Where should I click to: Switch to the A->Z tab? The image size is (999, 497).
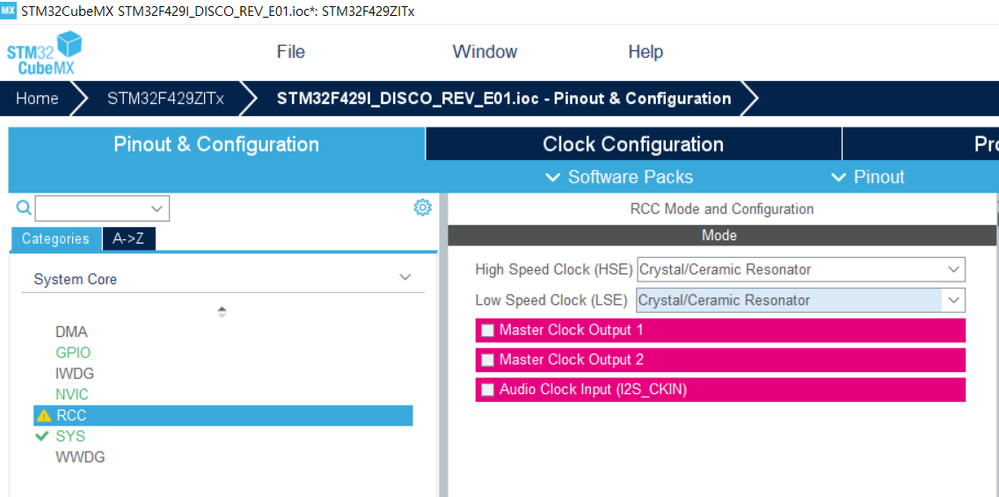[129, 239]
